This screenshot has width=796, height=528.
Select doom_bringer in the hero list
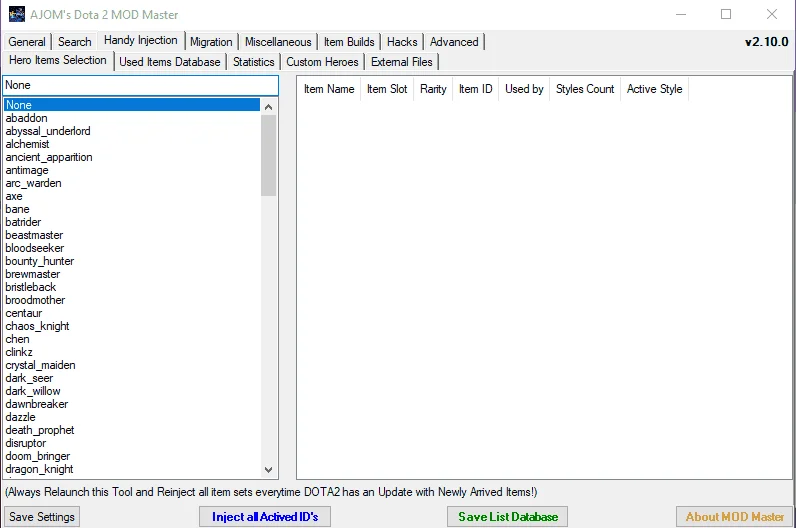[x=132, y=456]
